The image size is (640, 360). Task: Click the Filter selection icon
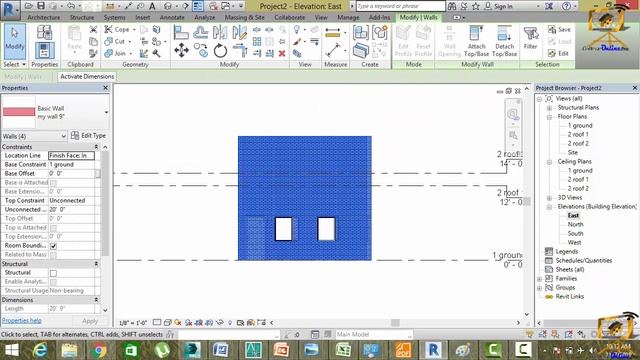531,38
